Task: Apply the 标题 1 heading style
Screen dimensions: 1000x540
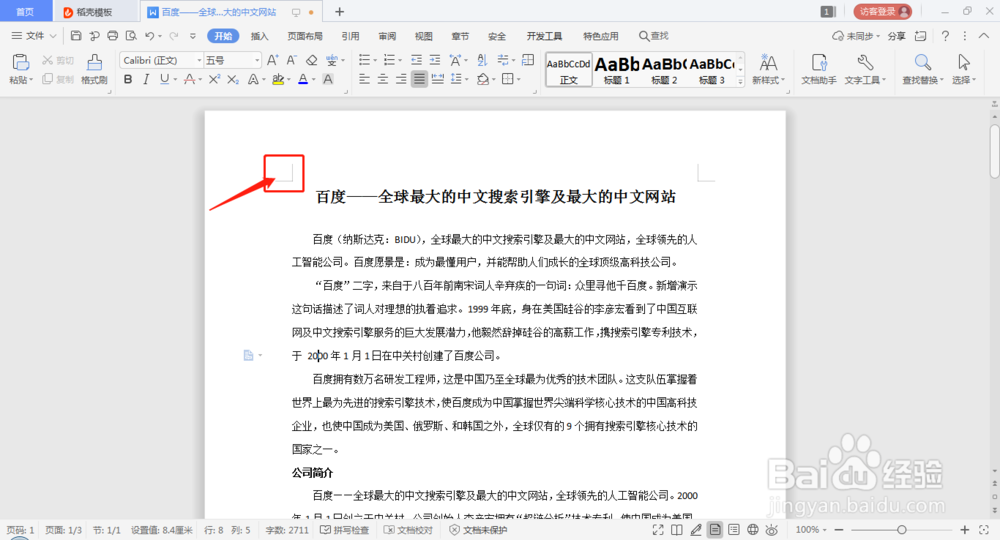Action: (617, 69)
